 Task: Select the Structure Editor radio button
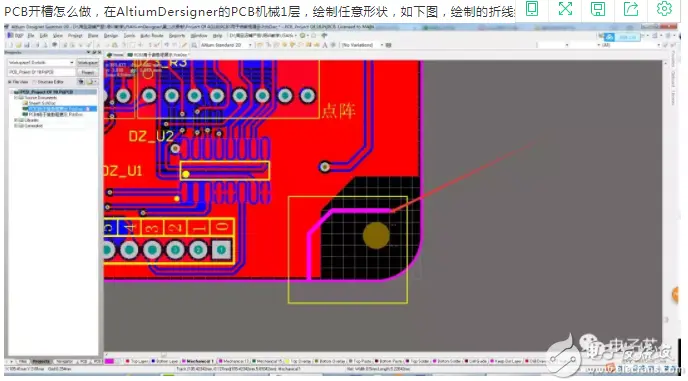[49, 82]
